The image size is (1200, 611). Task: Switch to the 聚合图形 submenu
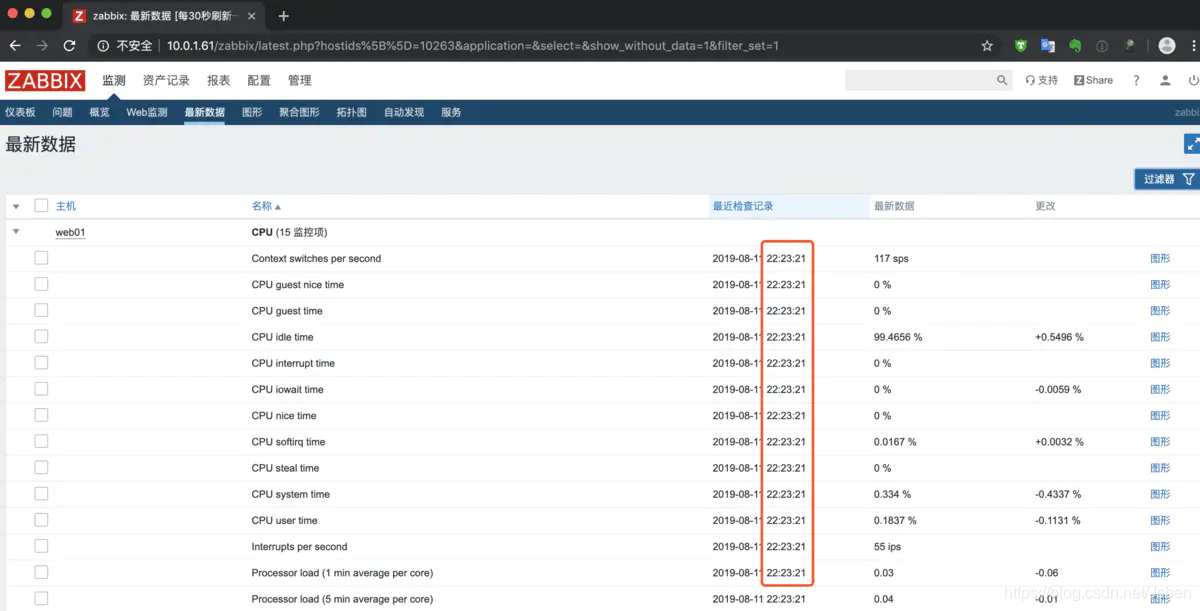(x=299, y=113)
